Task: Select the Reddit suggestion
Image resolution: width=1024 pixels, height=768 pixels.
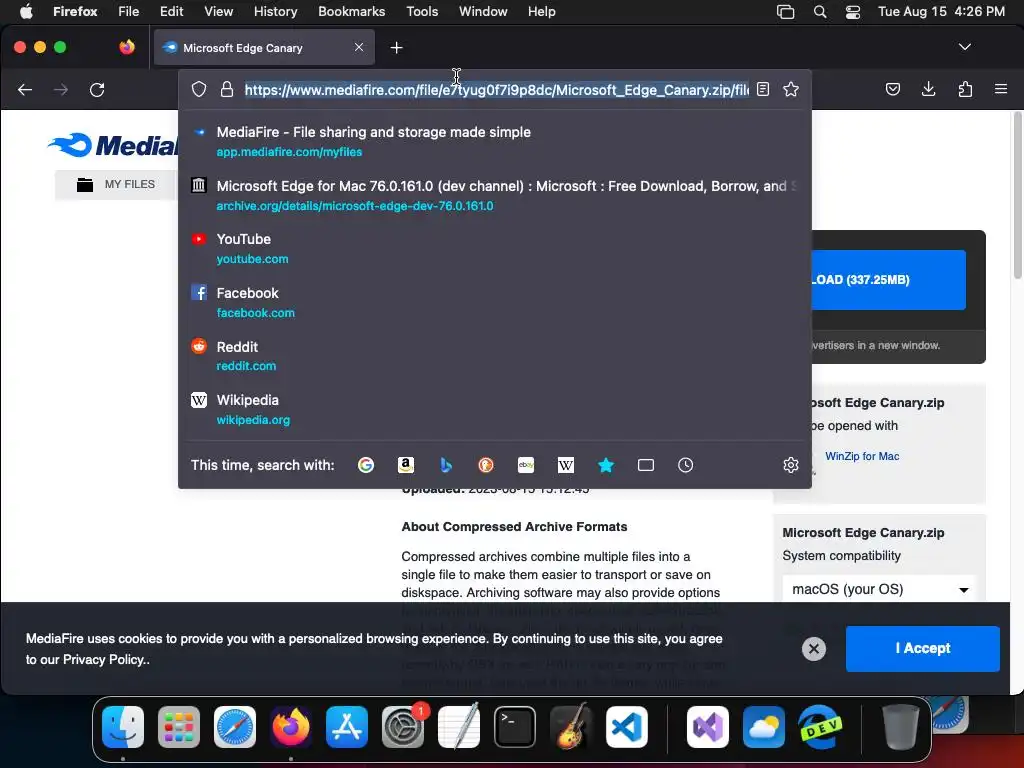Action: click(494, 356)
